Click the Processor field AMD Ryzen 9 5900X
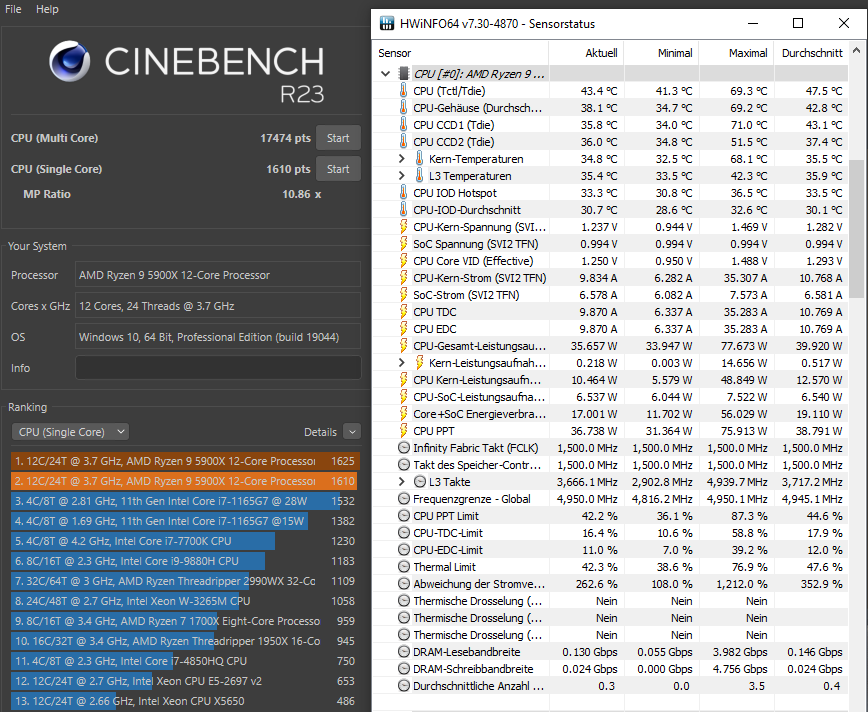This screenshot has width=868, height=712. 218,275
